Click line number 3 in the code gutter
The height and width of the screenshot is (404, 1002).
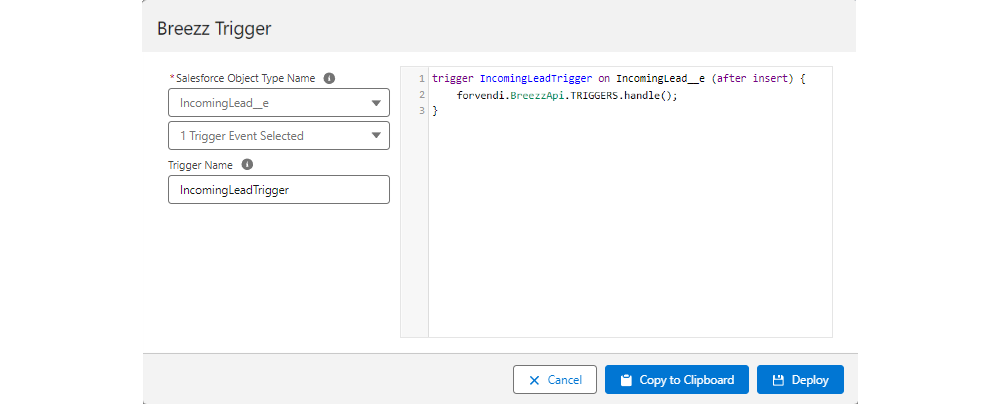click(422, 110)
